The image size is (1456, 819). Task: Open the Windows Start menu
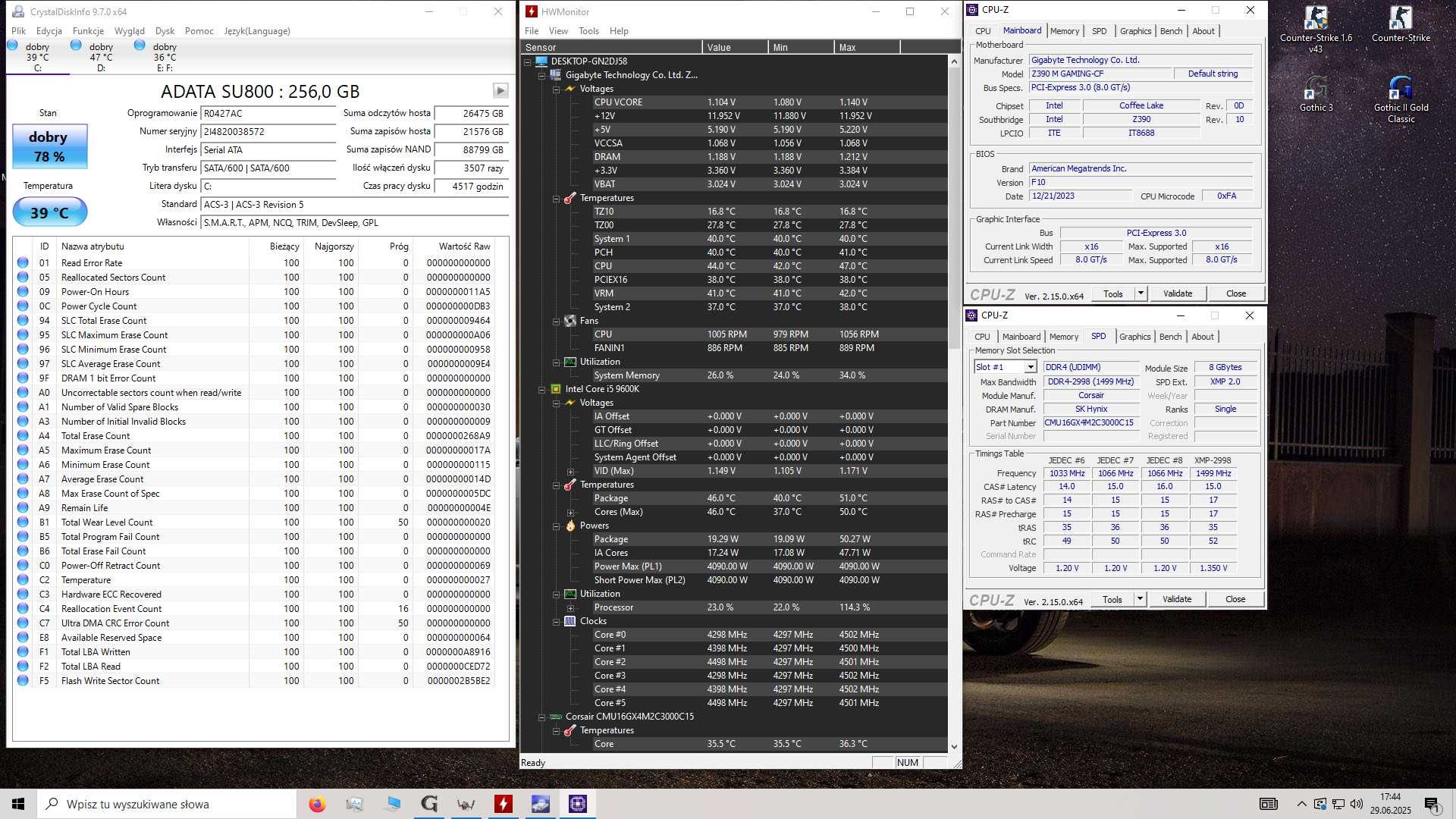(18, 804)
